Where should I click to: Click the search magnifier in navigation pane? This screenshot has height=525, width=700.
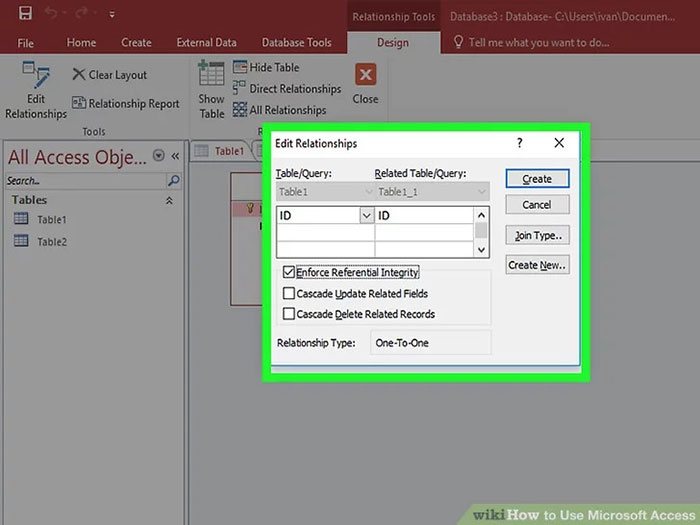(173, 181)
